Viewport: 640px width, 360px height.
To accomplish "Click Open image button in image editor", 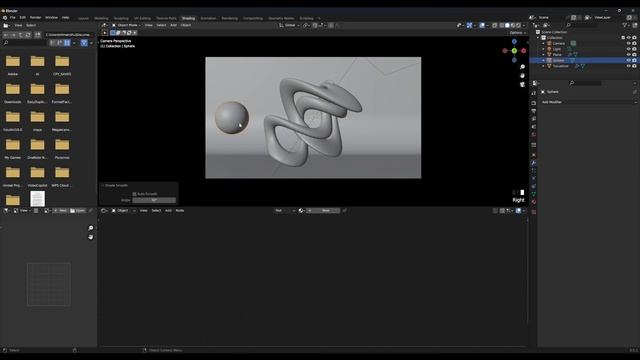I will point(78,211).
